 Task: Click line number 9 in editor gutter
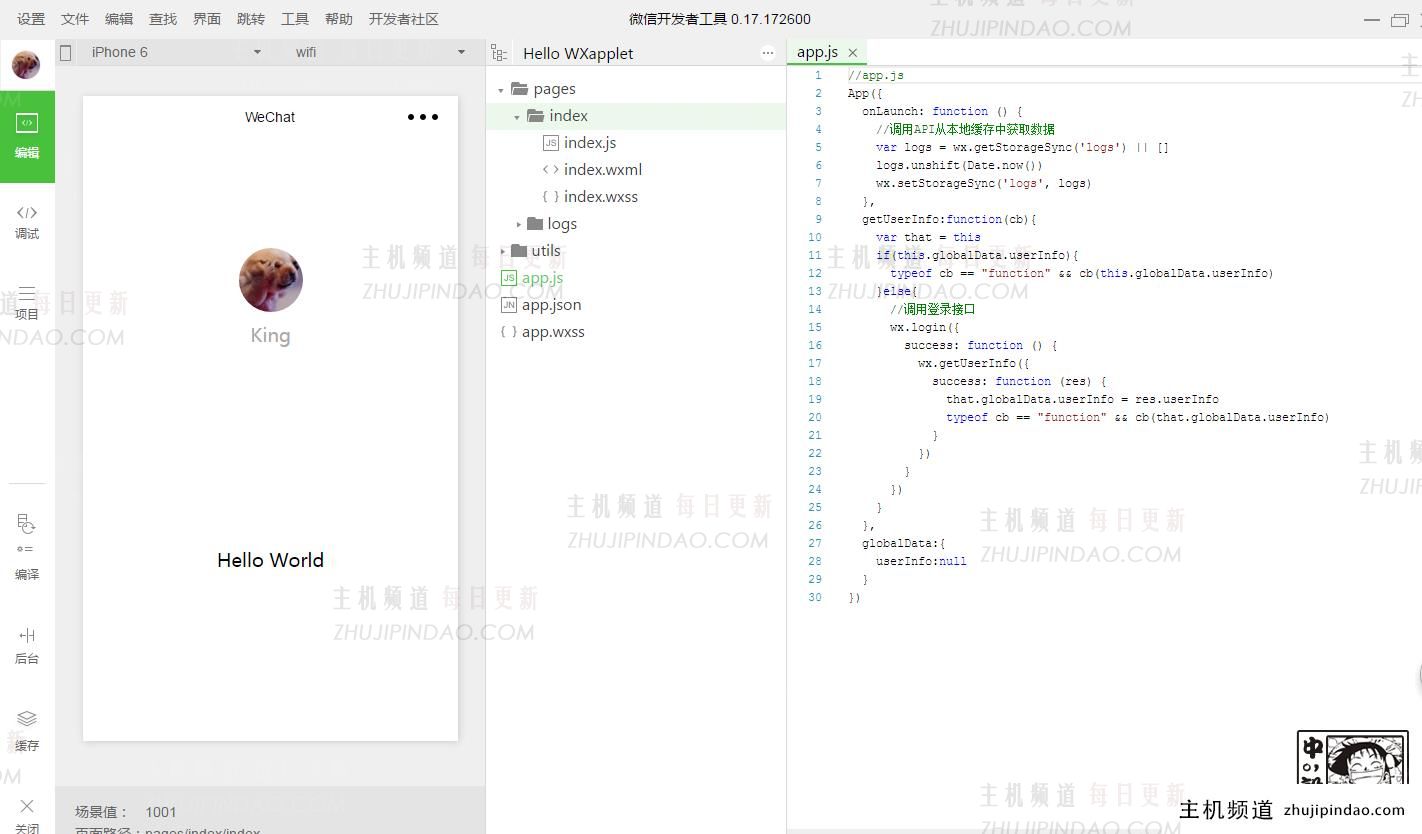coord(819,219)
